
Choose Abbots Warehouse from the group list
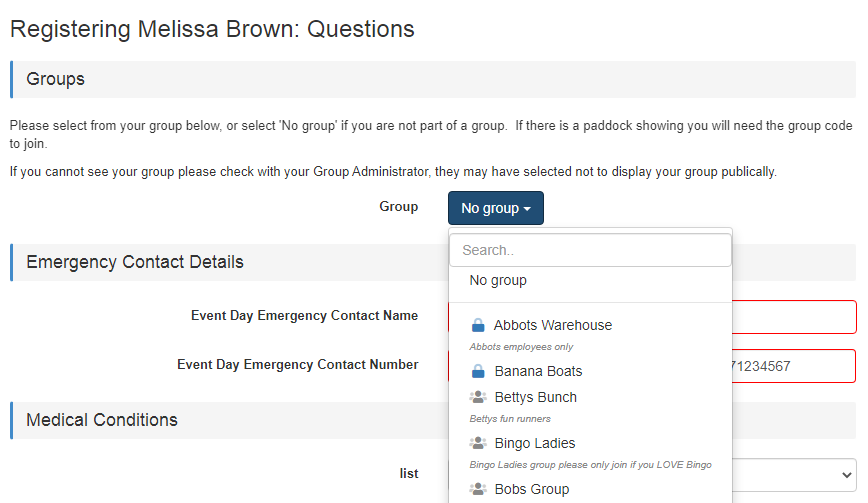pos(552,325)
